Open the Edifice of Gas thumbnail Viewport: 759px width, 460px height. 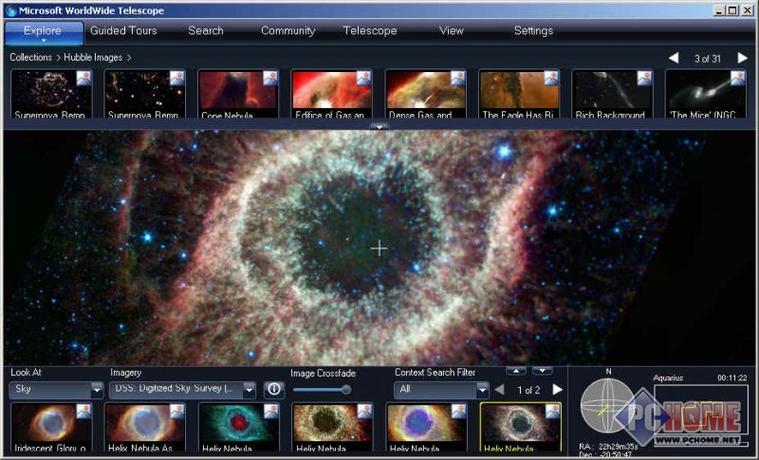point(332,94)
